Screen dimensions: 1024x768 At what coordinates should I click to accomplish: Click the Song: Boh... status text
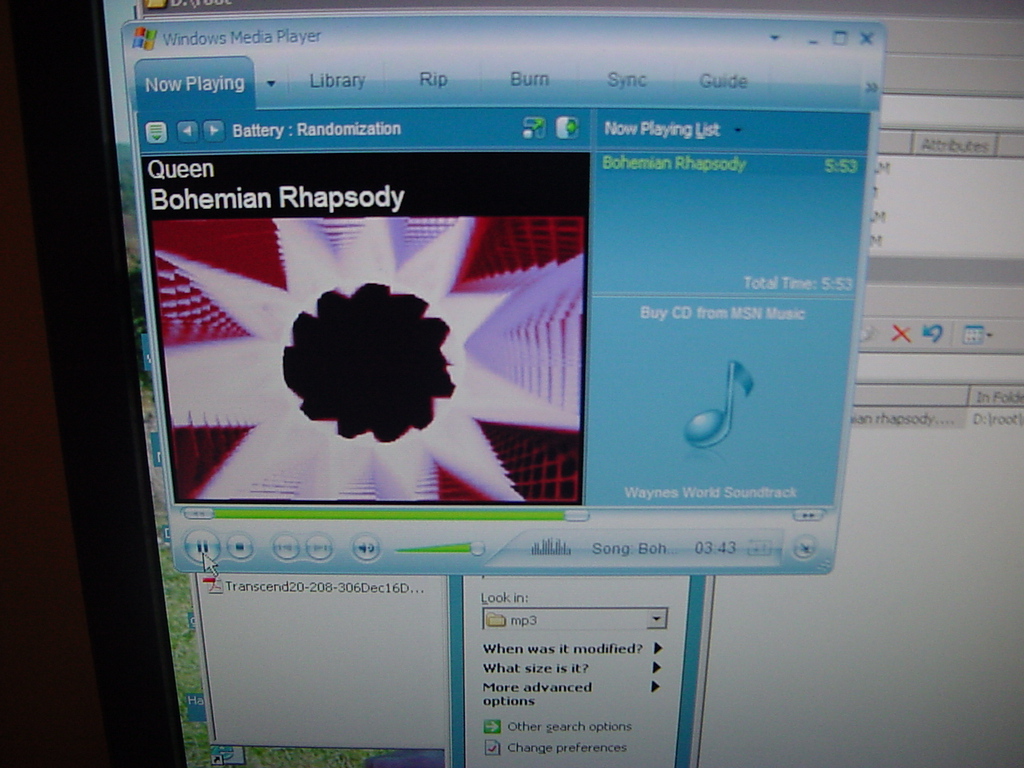pos(630,548)
